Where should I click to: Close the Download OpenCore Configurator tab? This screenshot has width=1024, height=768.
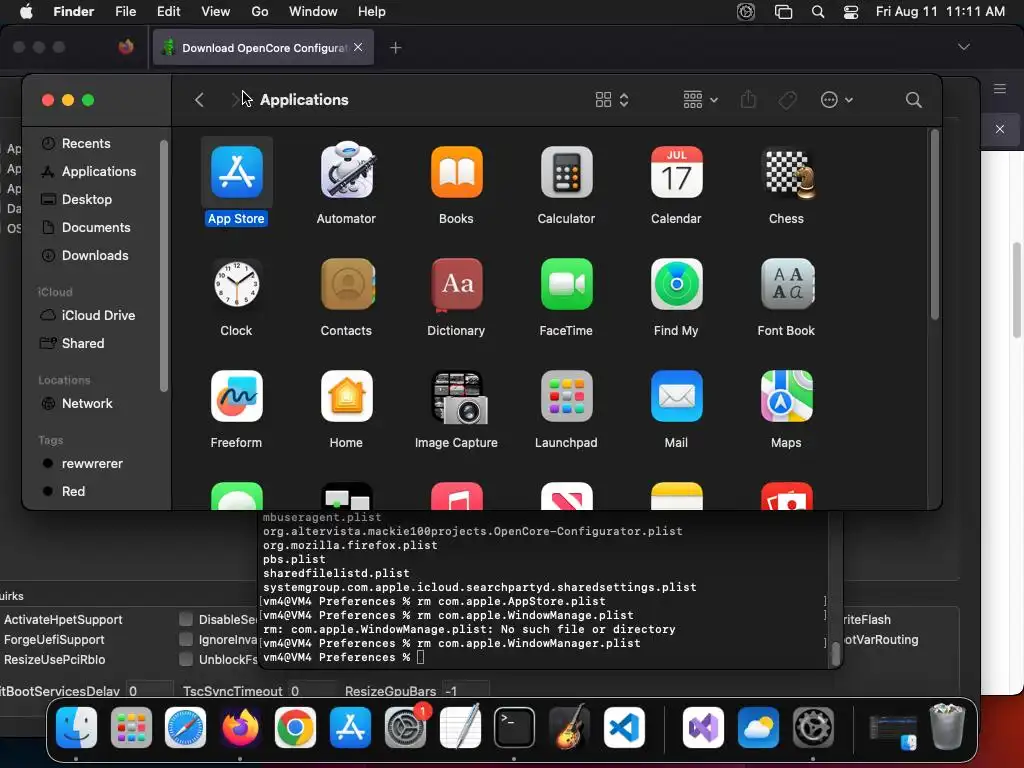[358, 47]
